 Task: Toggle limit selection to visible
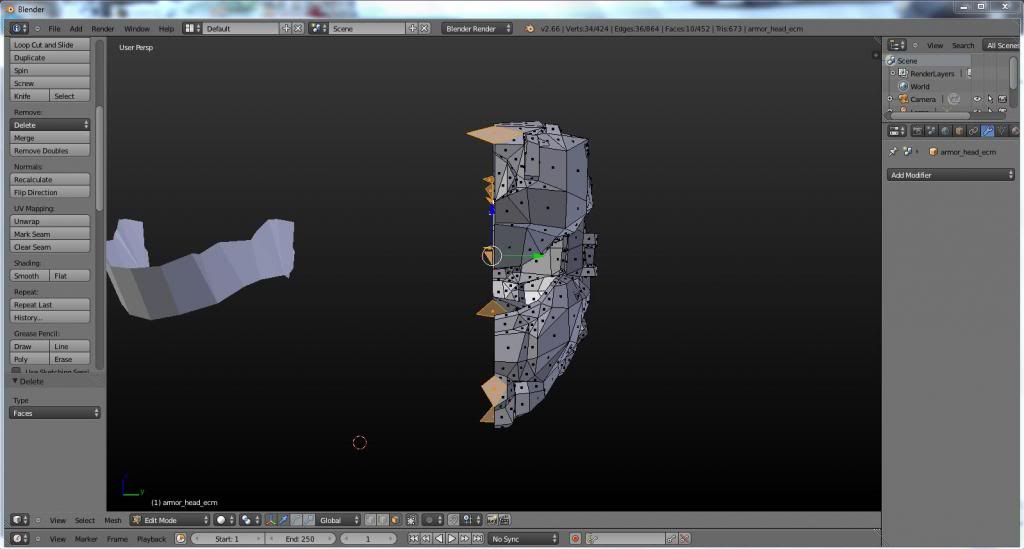coord(411,520)
